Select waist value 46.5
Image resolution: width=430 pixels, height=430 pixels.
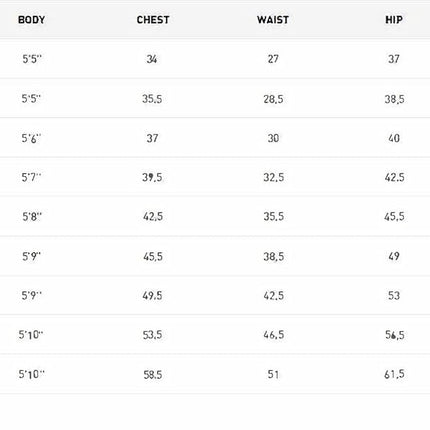[x=274, y=334]
